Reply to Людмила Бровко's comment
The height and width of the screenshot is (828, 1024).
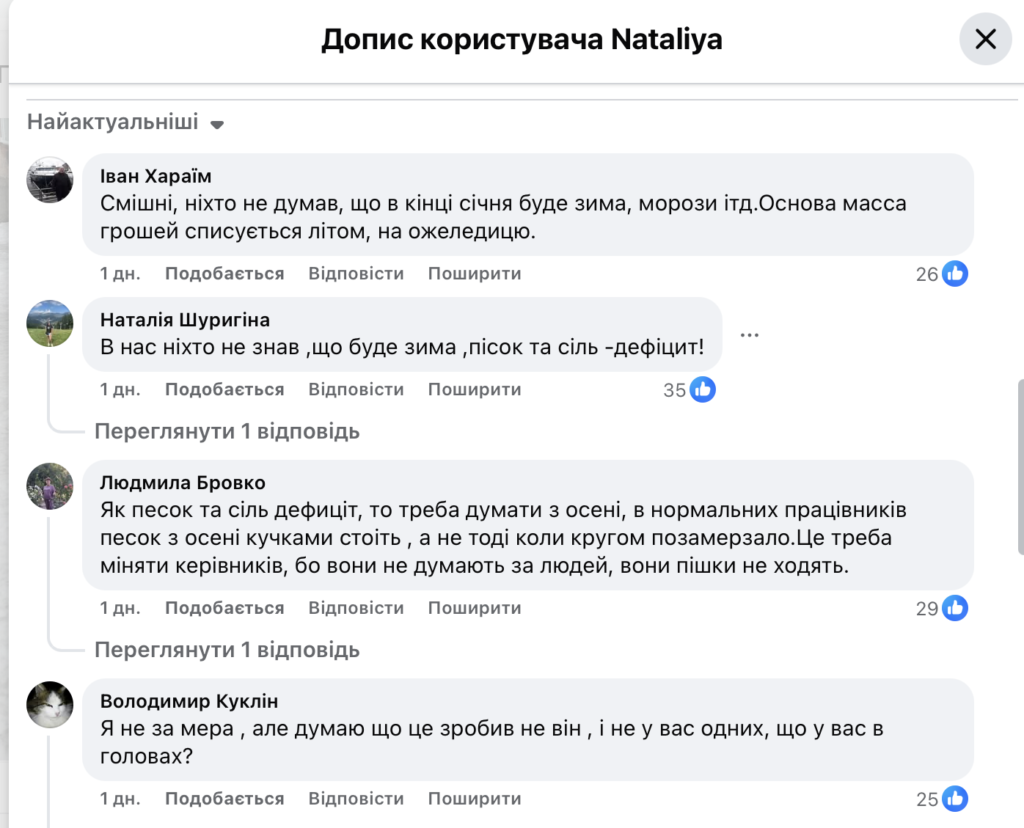[x=356, y=608]
